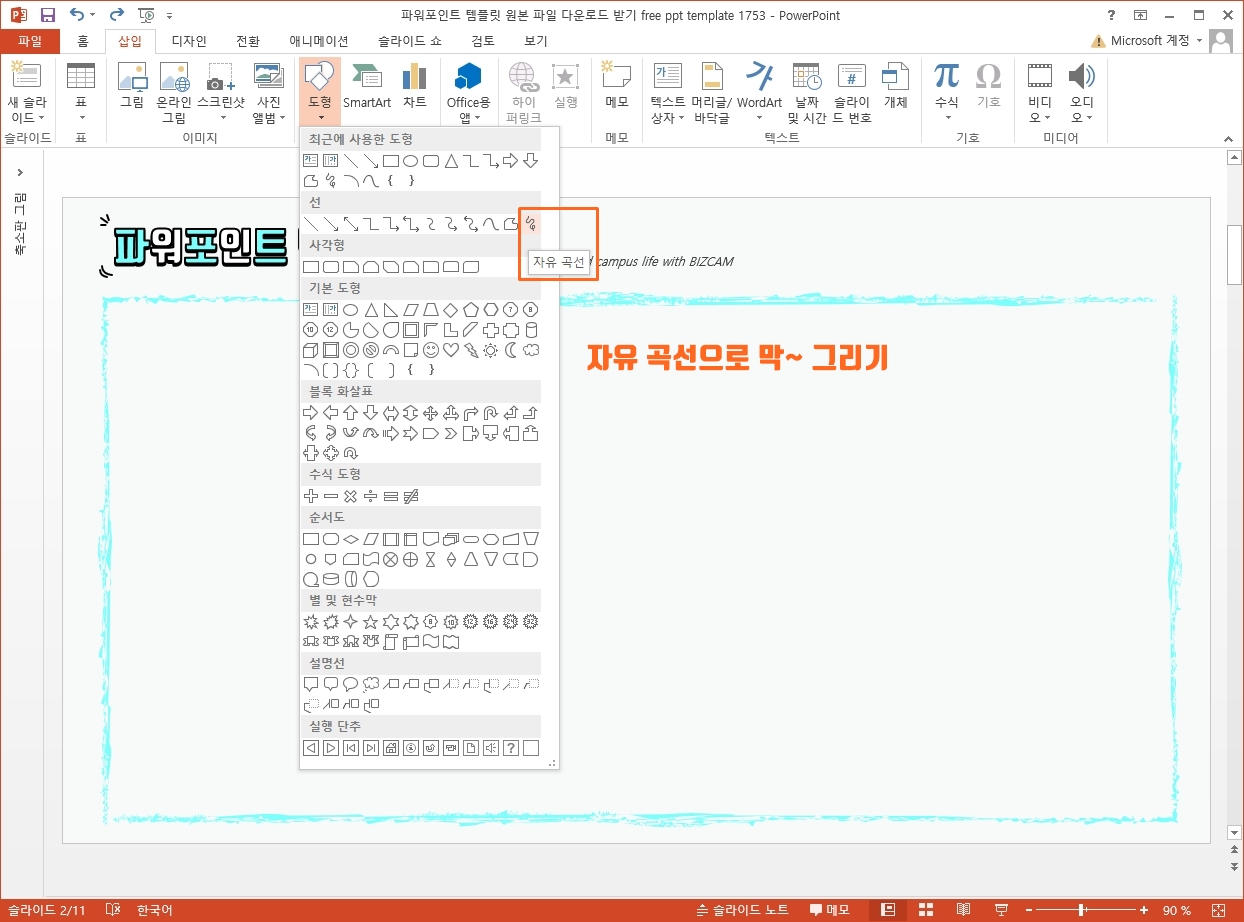Insert a chart with 차트
Image resolution: width=1244 pixels, height=922 pixels.
coord(414,85)
